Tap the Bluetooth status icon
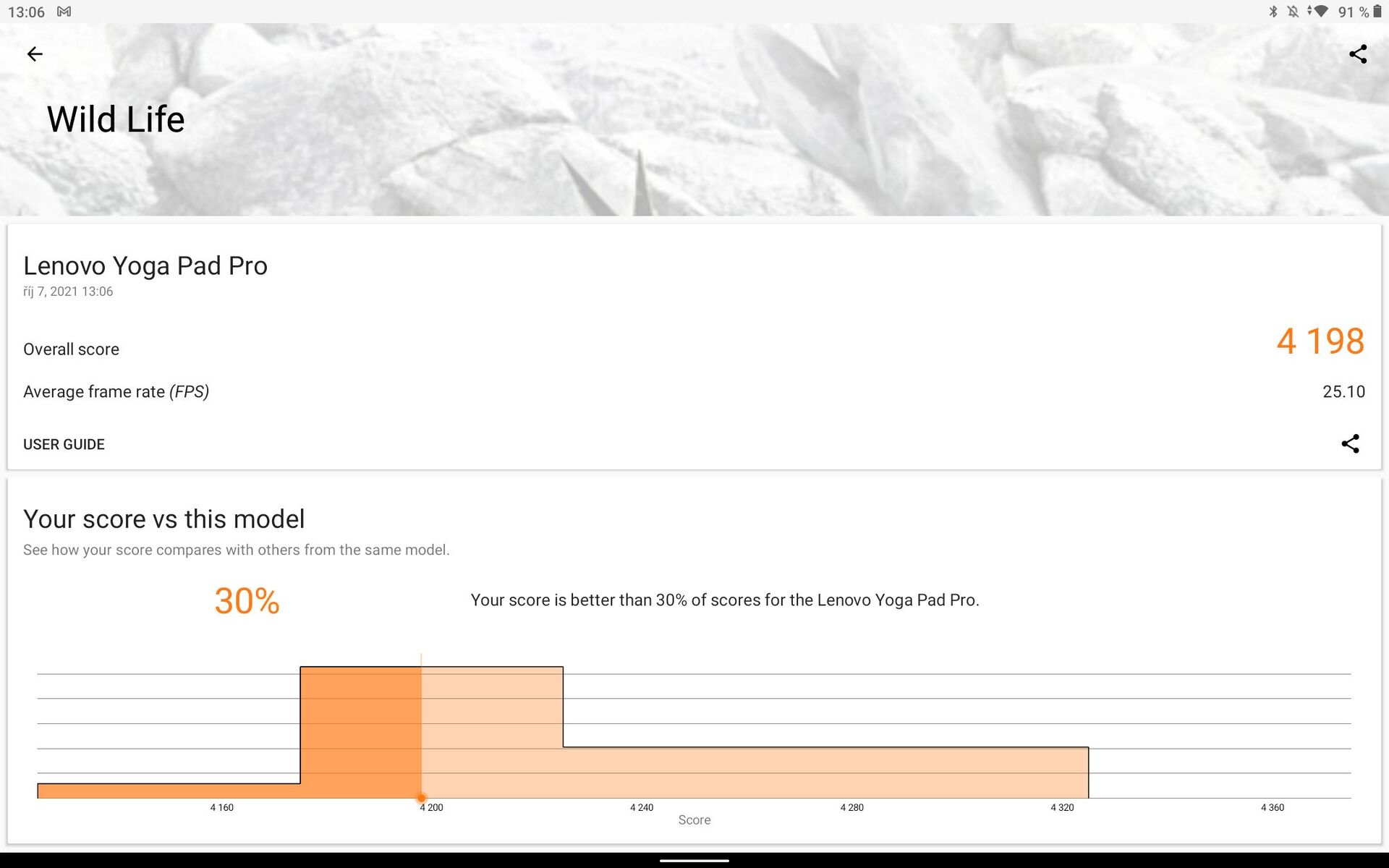Viewport: 1389px width, 868px height. pyautogui.click(x=1273, y=12)
